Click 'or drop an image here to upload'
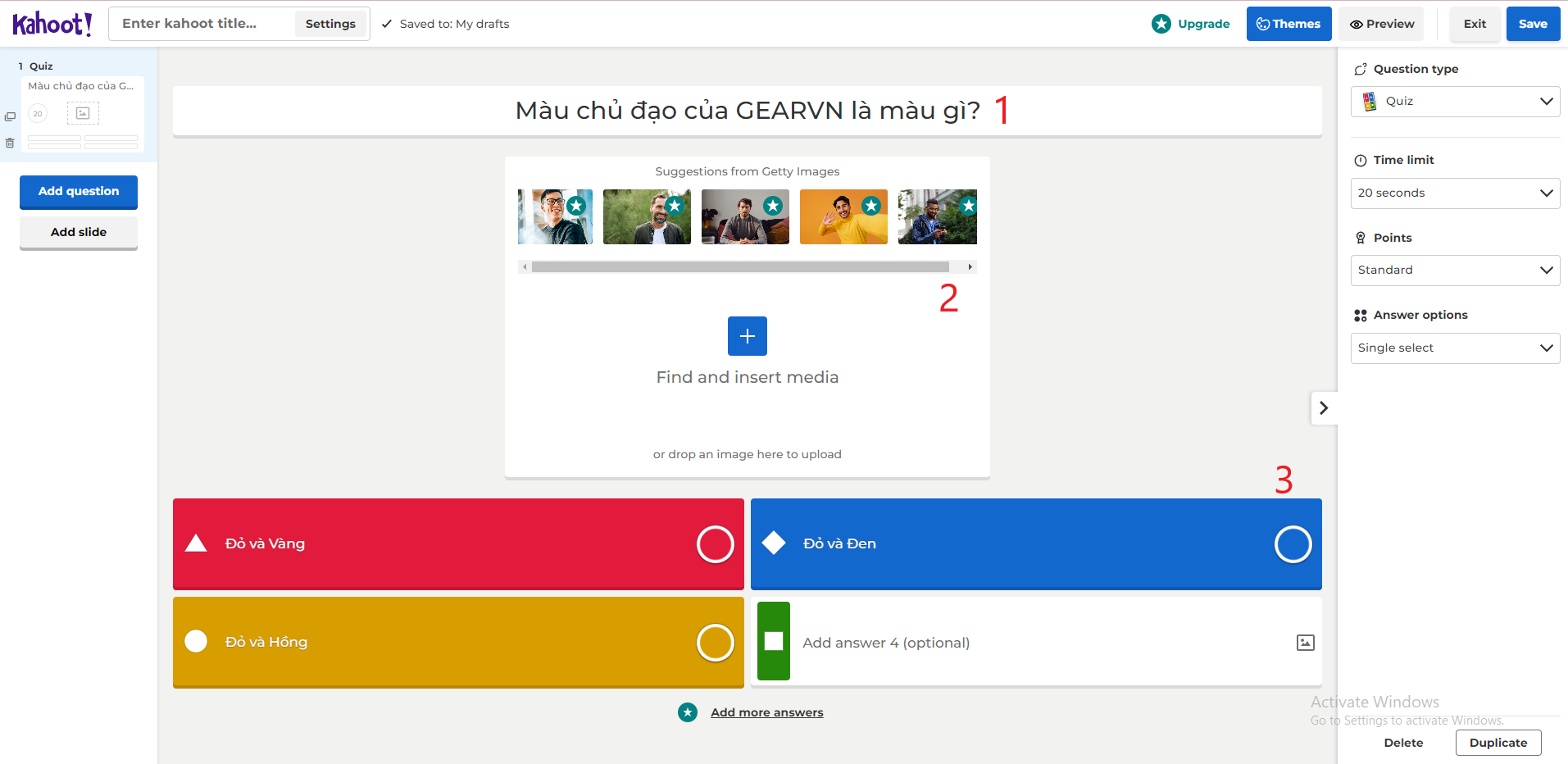 (748, 454)
